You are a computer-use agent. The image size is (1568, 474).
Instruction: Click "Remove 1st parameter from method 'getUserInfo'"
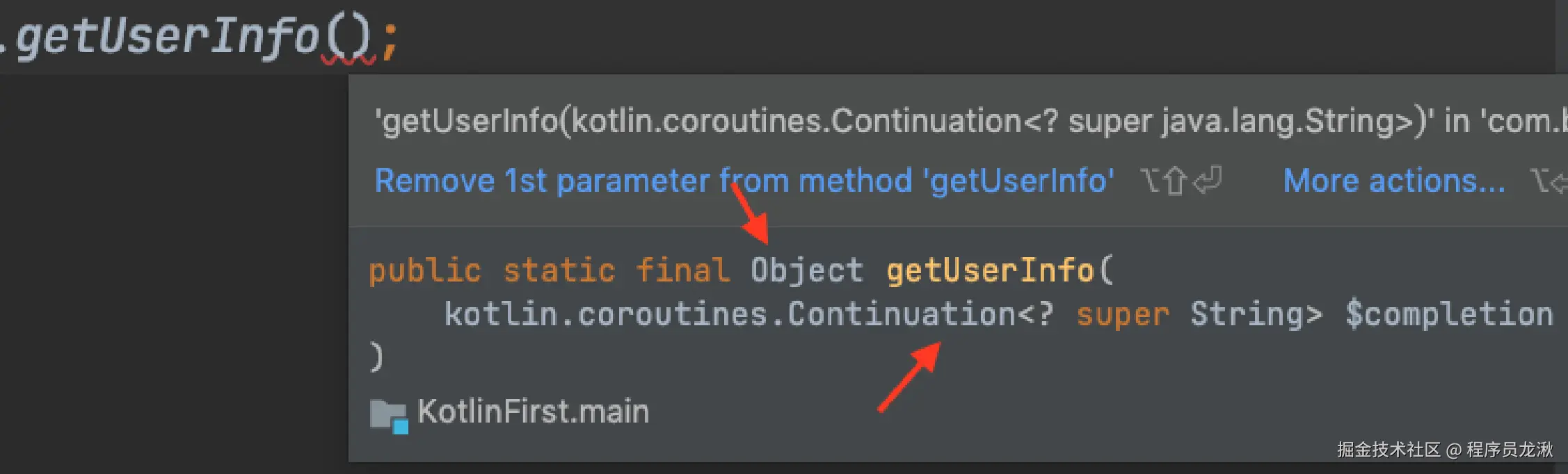(x=744, y=181)
